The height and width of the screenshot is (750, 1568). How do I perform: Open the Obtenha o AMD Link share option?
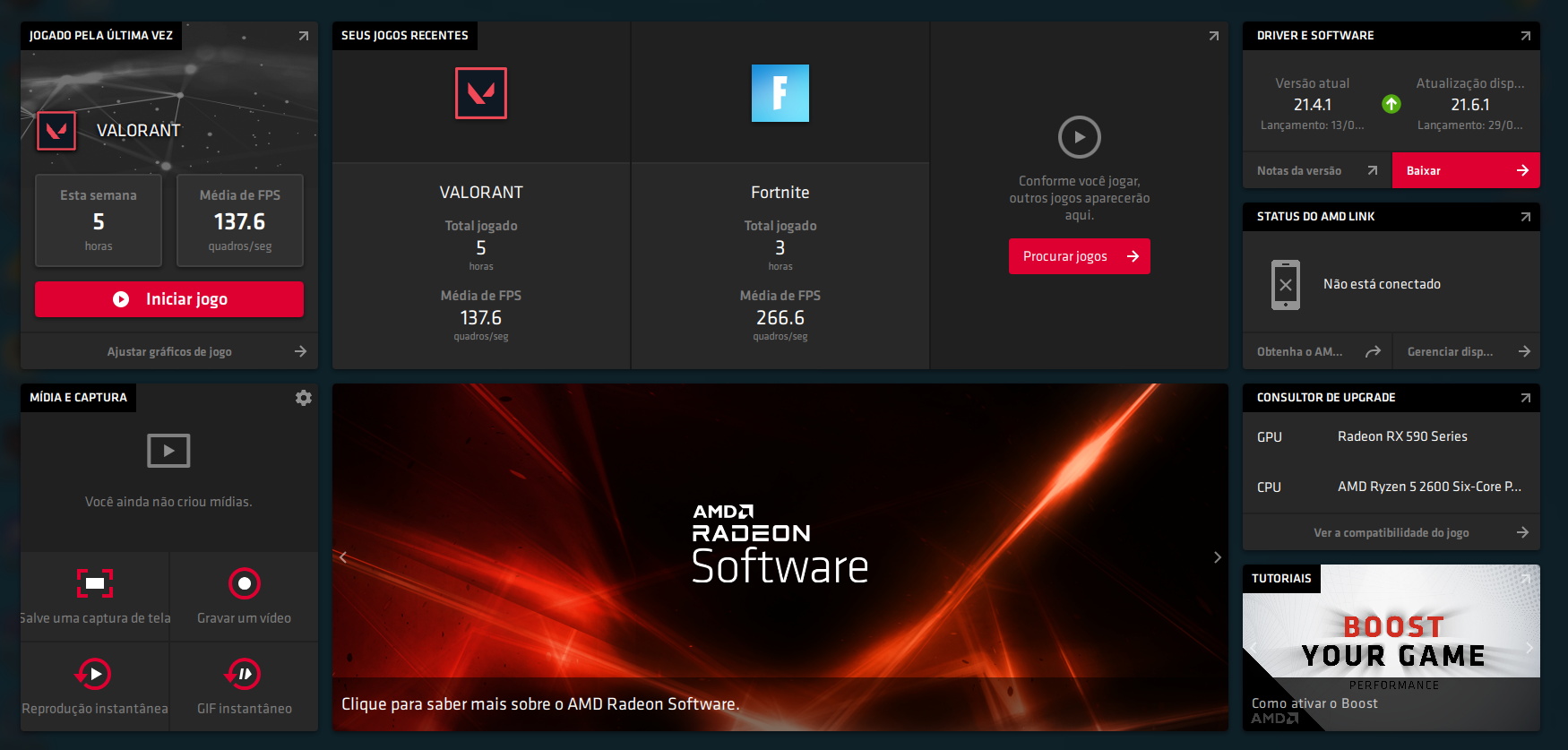click(1317, 351)
